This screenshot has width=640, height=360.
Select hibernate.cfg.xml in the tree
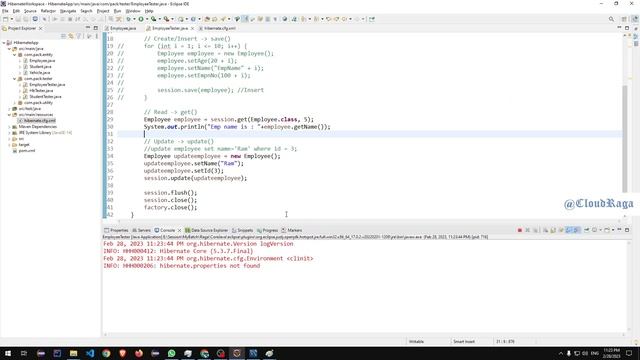(39, 120)
